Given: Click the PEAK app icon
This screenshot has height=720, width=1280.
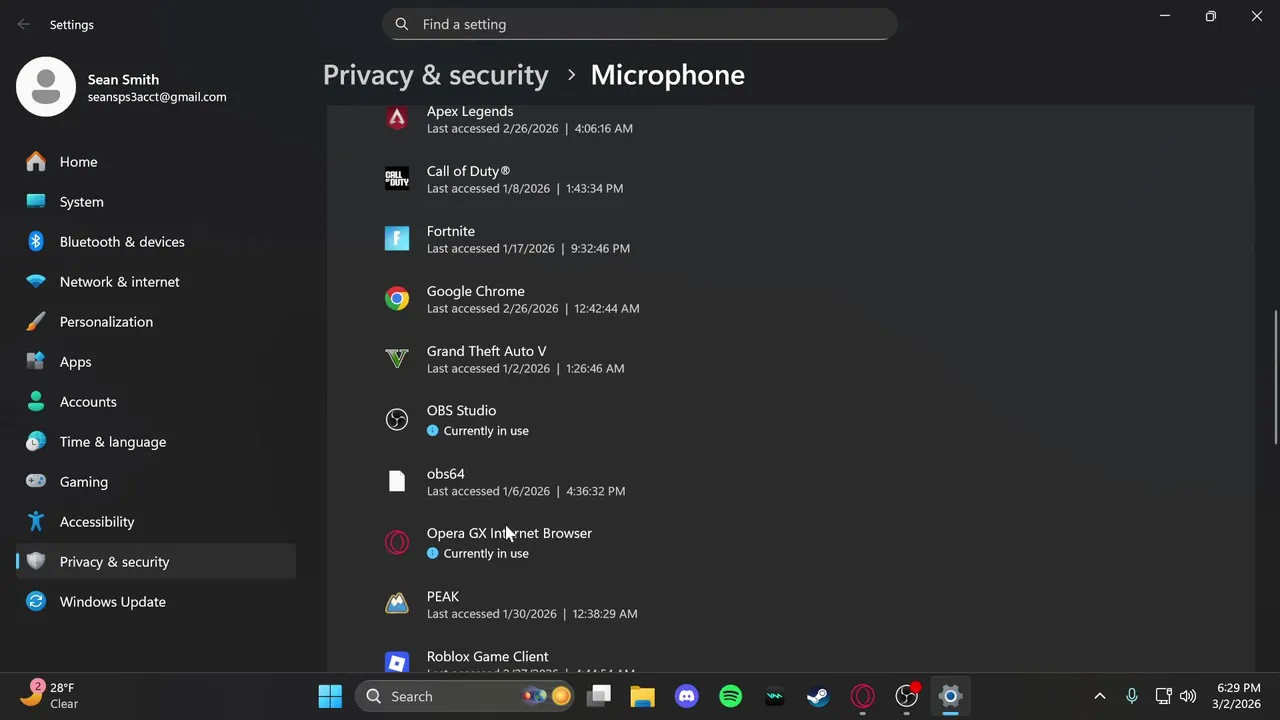Looking at the screenshot, I should click(x=397, y=603).
